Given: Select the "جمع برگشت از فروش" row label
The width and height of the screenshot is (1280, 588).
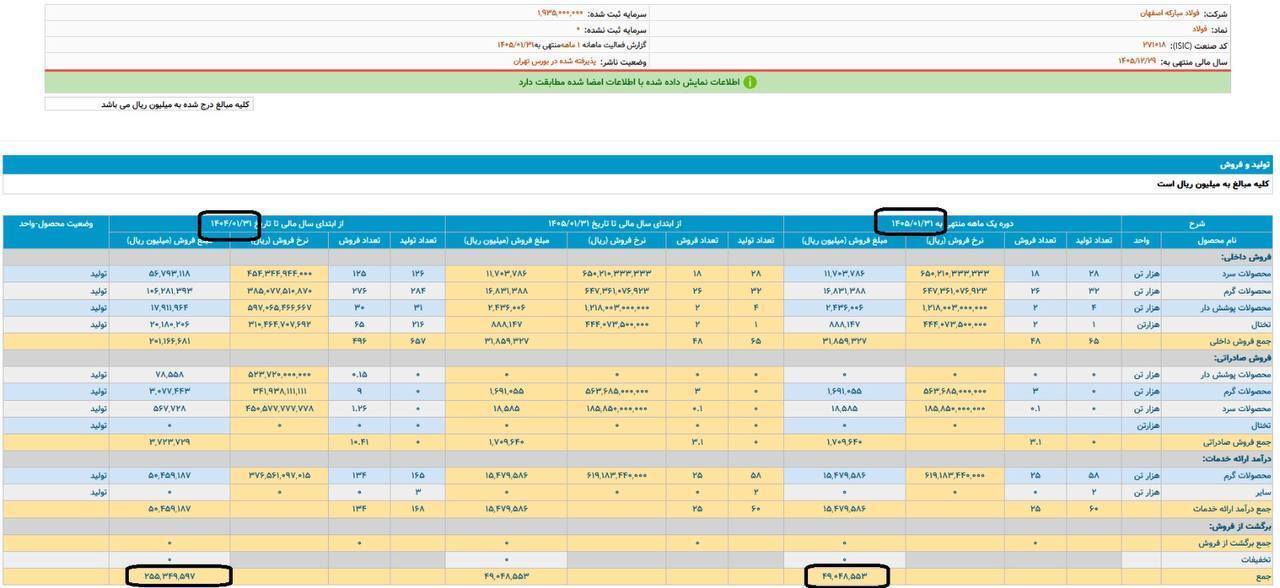Looking at the screenshot, I should (x=1236, y=543).
